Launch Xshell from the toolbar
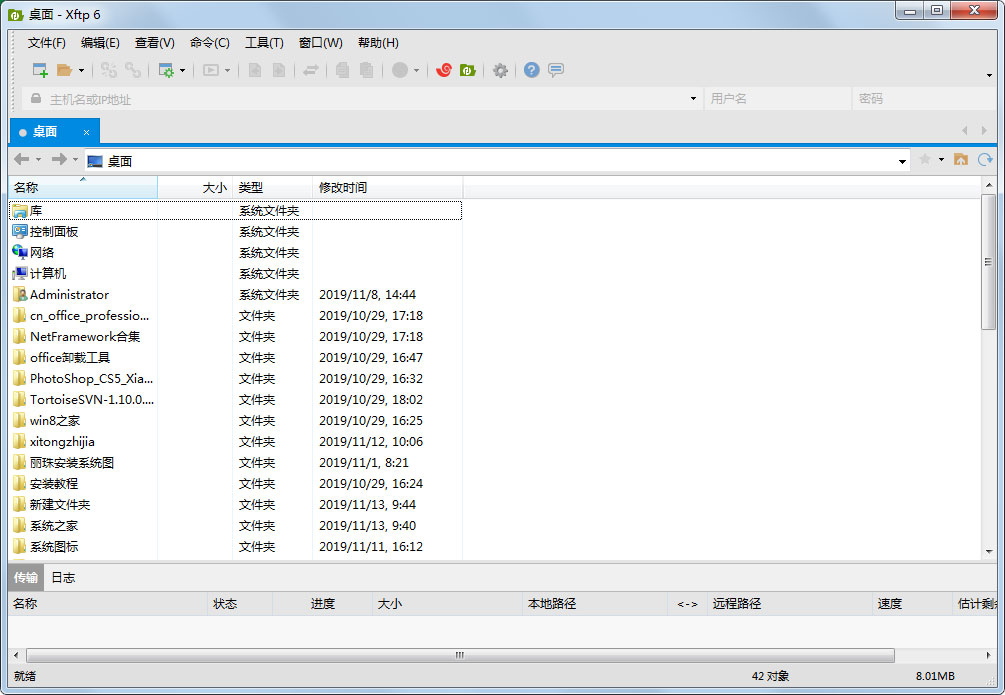This screenshot has height=695, width=1005. tap(444, 70)
